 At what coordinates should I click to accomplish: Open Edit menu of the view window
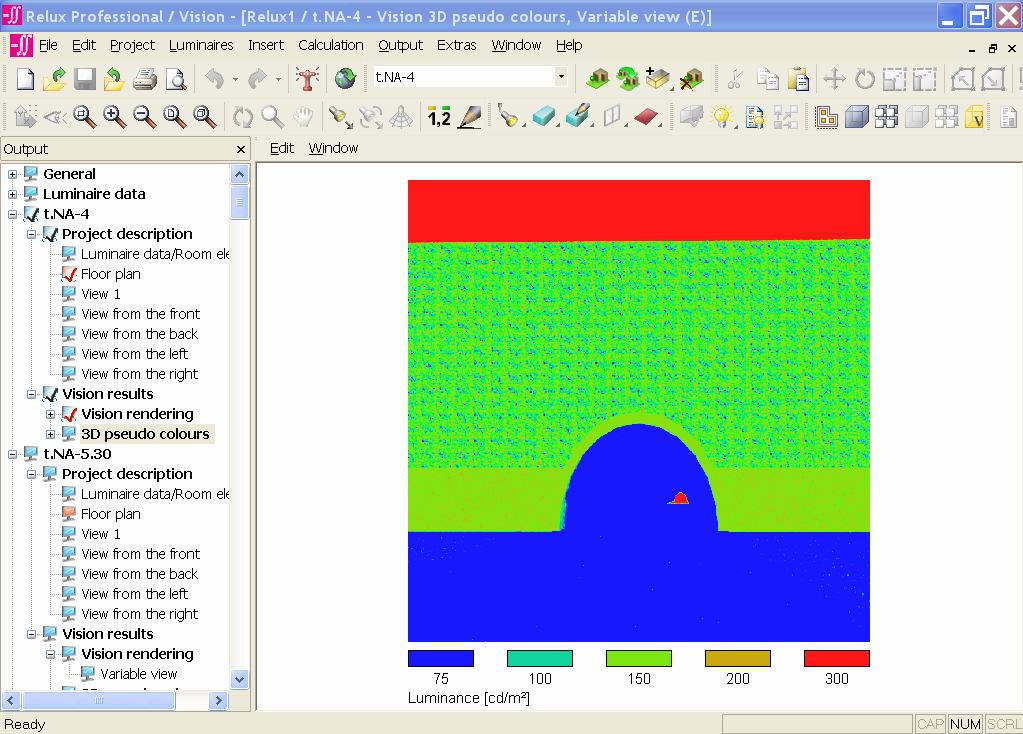282,148
